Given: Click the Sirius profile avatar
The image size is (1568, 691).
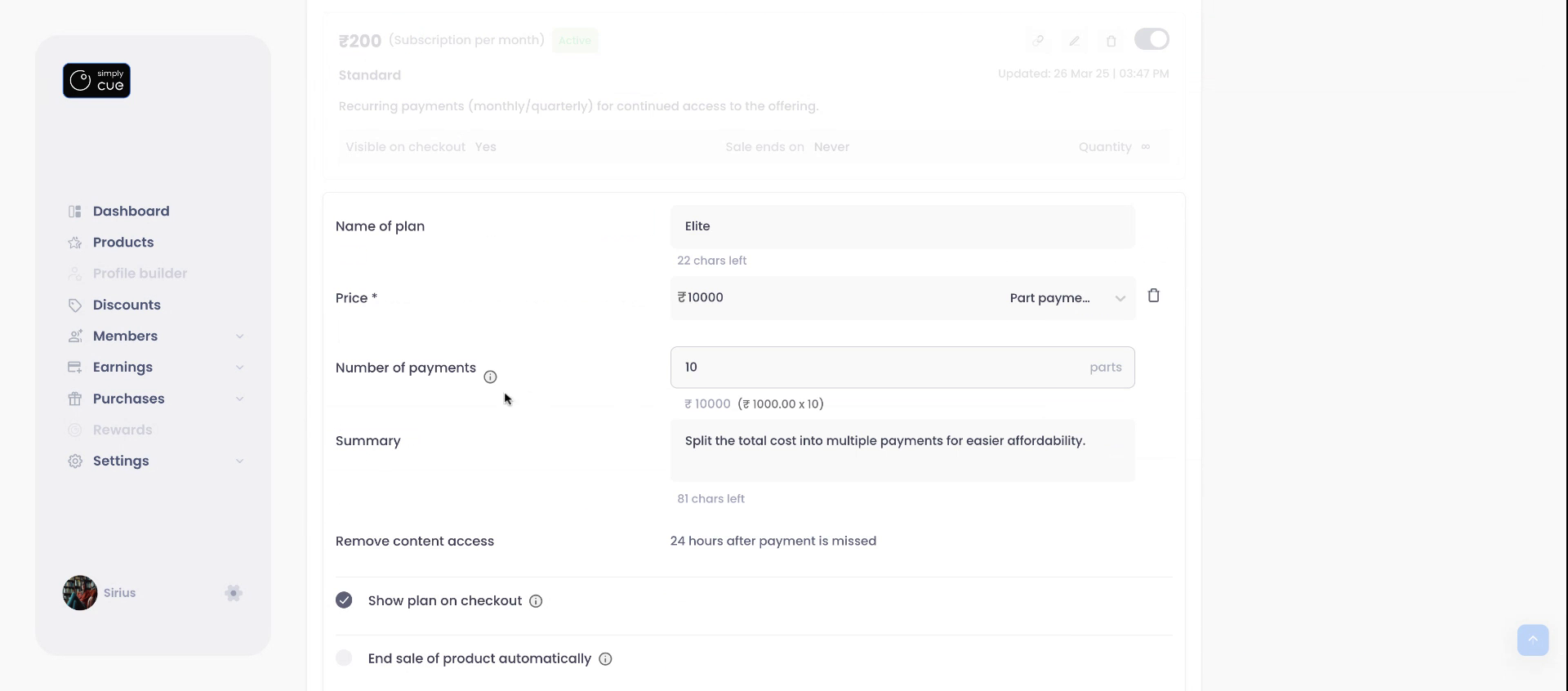Looking at the screenshot, I should 80,593.
